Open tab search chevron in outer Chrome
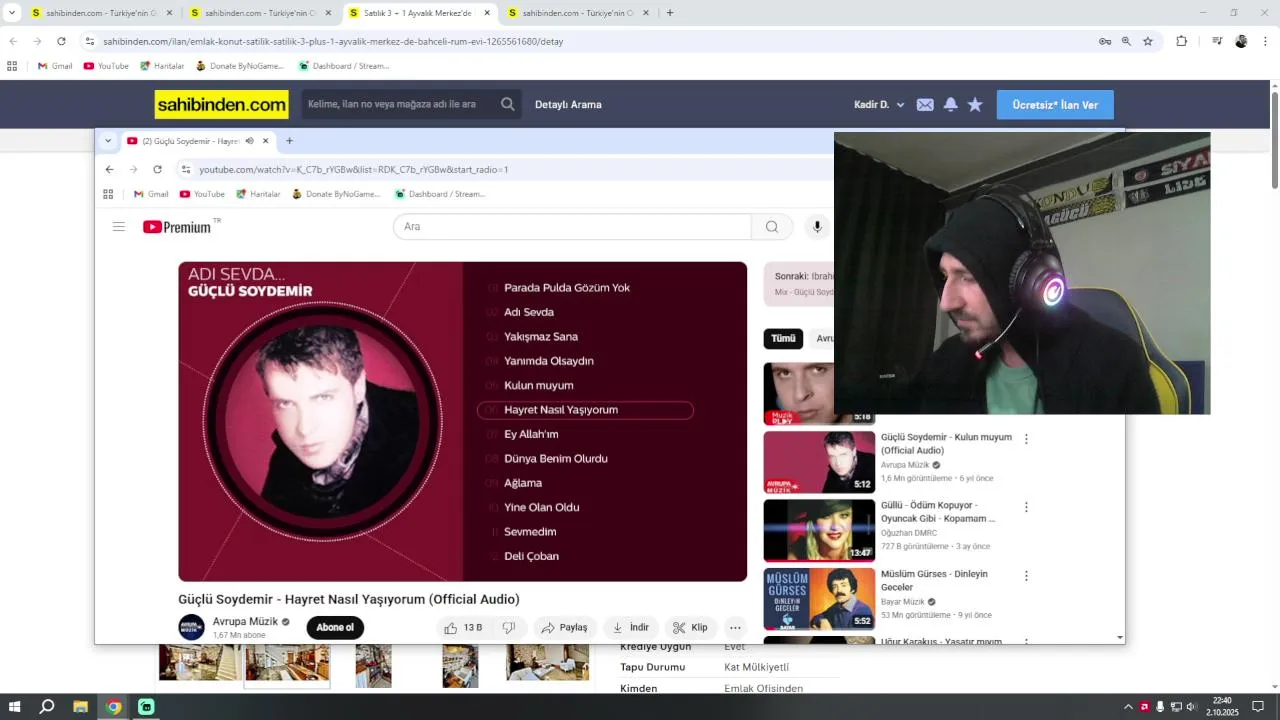Image resolution: width=1280 pixels, height=720 pixels. (x=12, y=13)
